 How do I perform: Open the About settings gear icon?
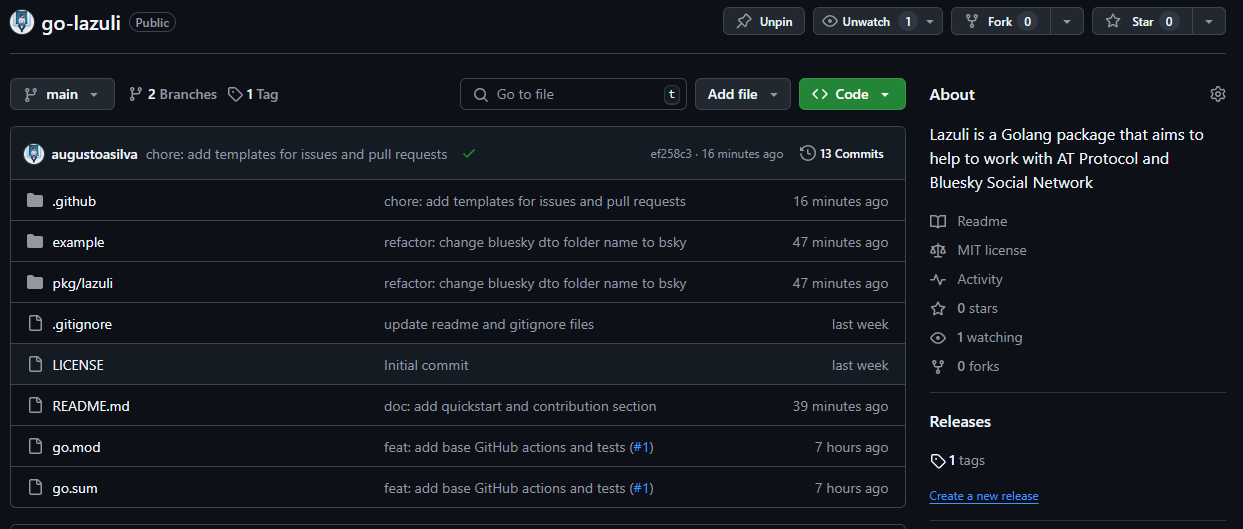pyautogui.click(x=1217, y=94)
